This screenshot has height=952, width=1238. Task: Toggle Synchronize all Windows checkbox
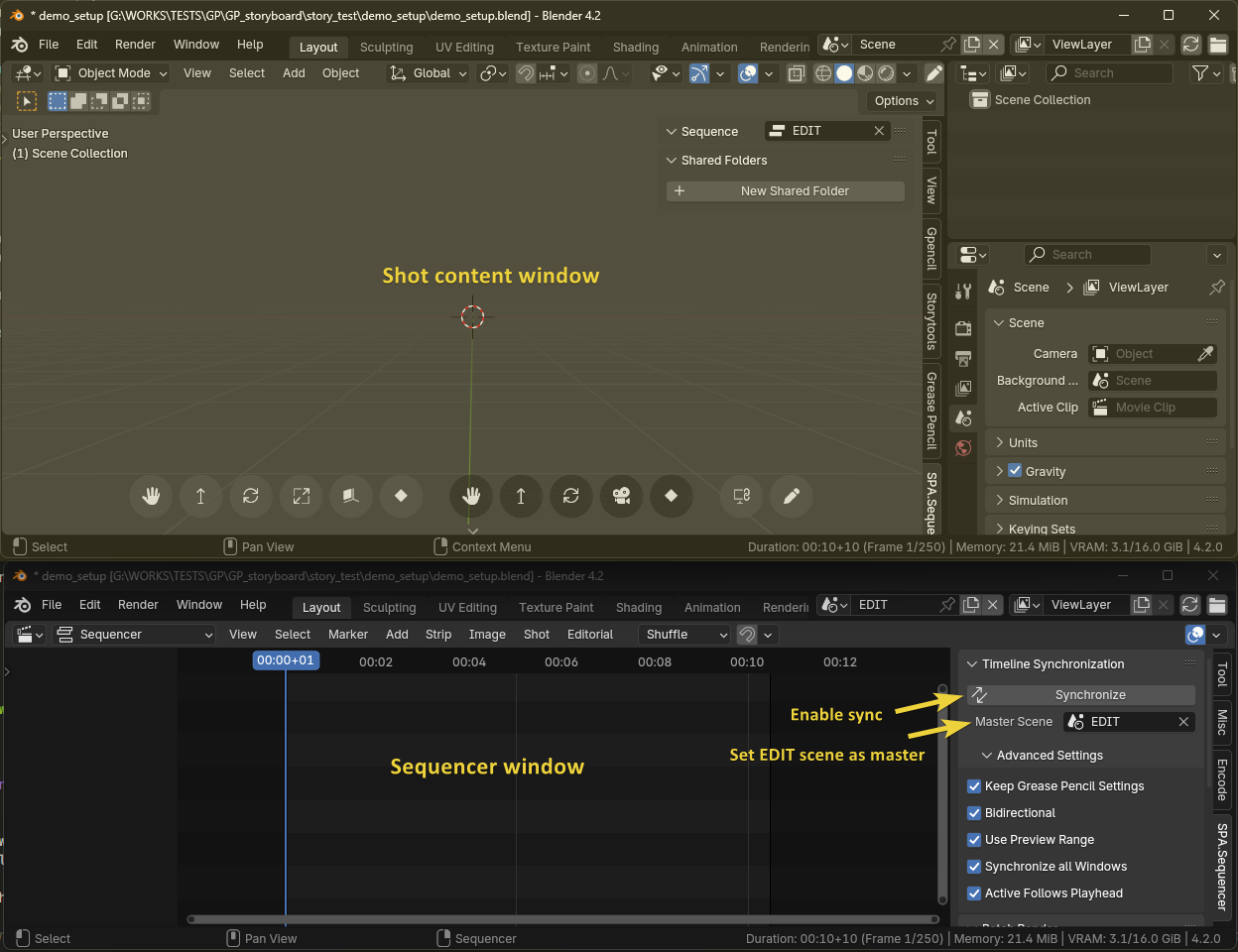[x=974, y=867]
